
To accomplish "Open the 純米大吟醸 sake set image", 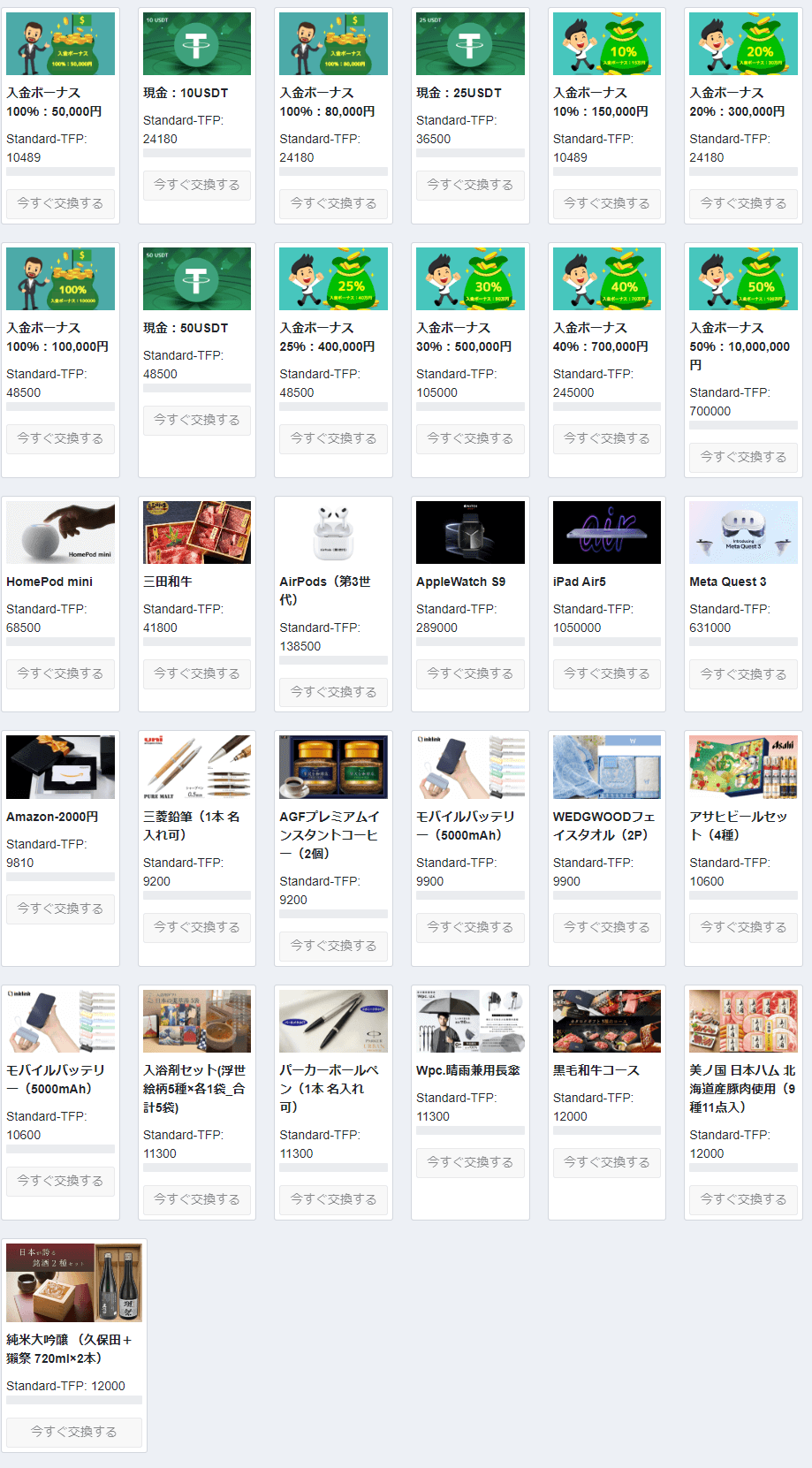I will pyautogui.click(x=74, y=1283).
